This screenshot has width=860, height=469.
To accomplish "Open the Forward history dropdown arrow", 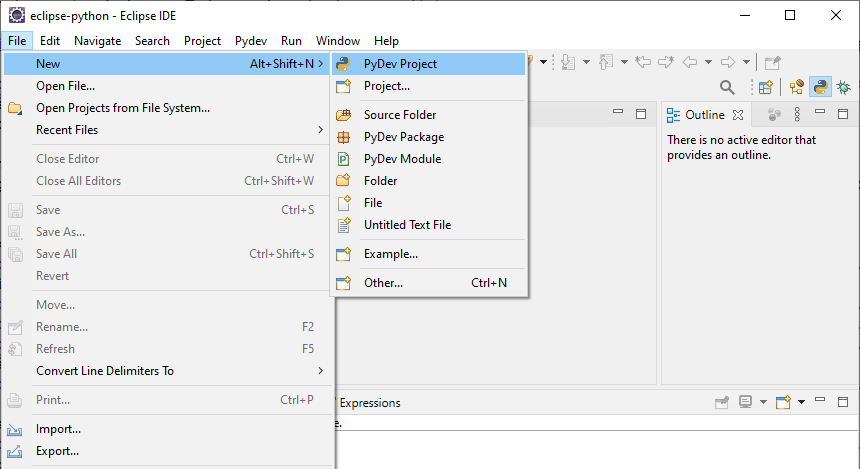I will pos(746,62).
